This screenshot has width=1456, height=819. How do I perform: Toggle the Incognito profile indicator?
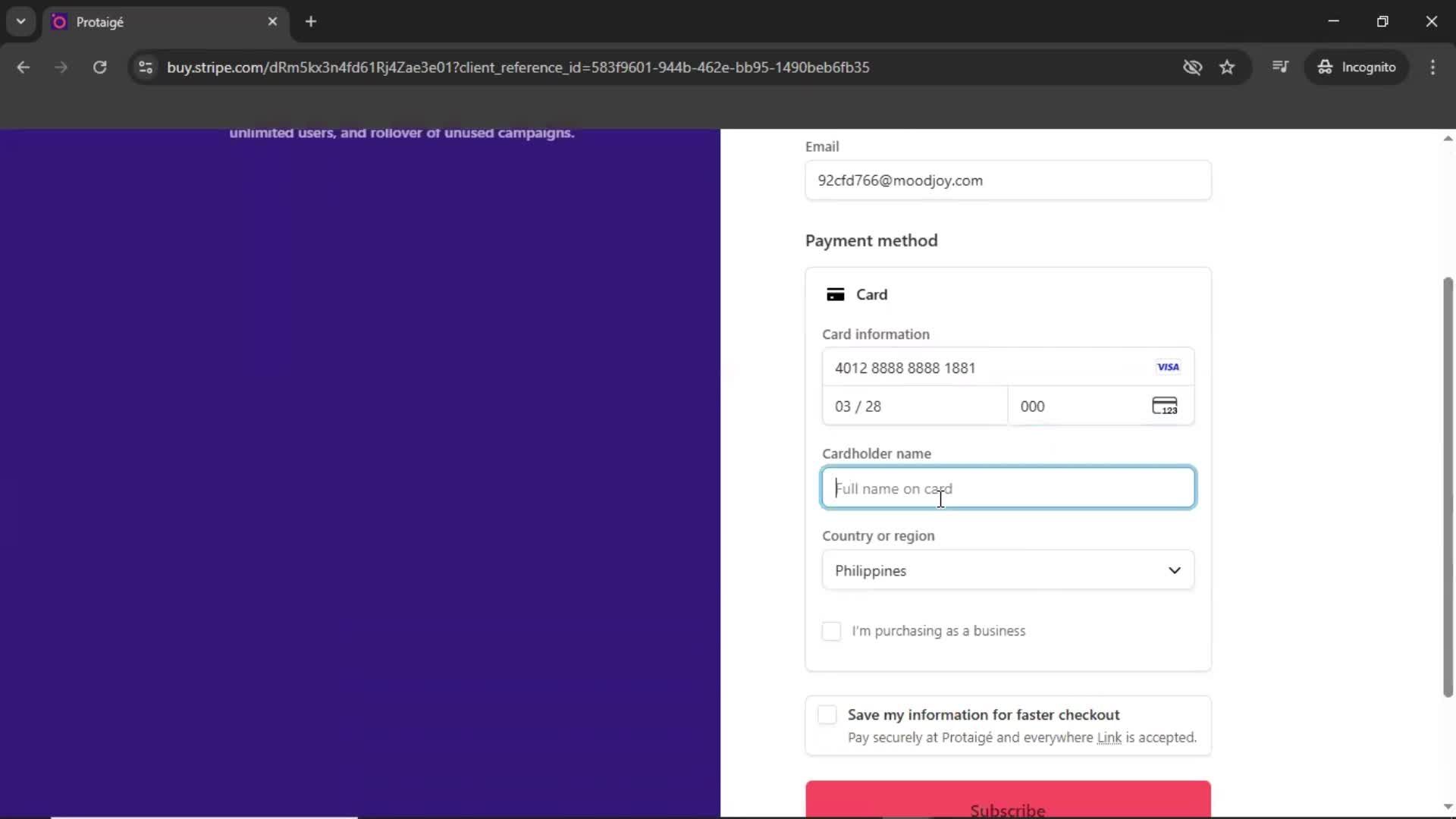pyautogui.click(x=1357, y=67)
